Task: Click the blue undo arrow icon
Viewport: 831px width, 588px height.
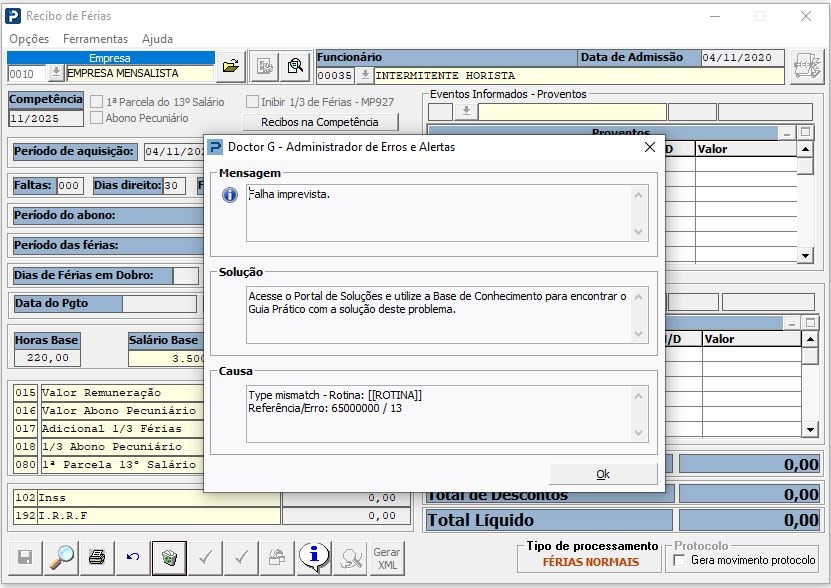Action: point(133,558)
